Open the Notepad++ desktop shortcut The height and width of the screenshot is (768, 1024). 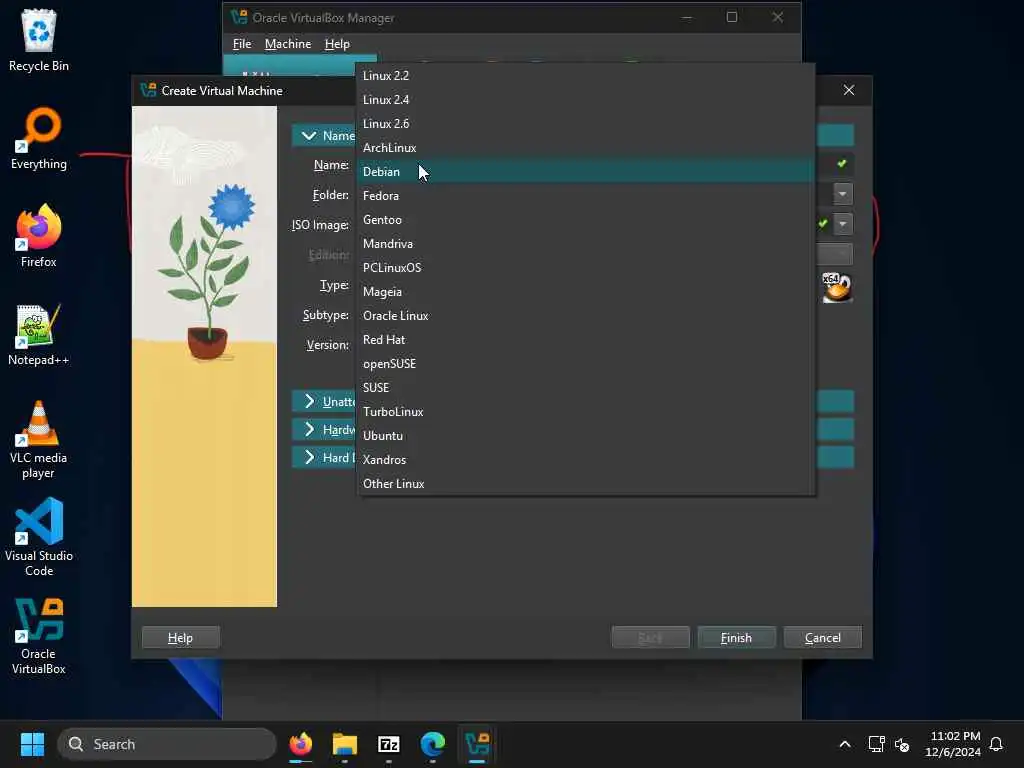[39, 334]
